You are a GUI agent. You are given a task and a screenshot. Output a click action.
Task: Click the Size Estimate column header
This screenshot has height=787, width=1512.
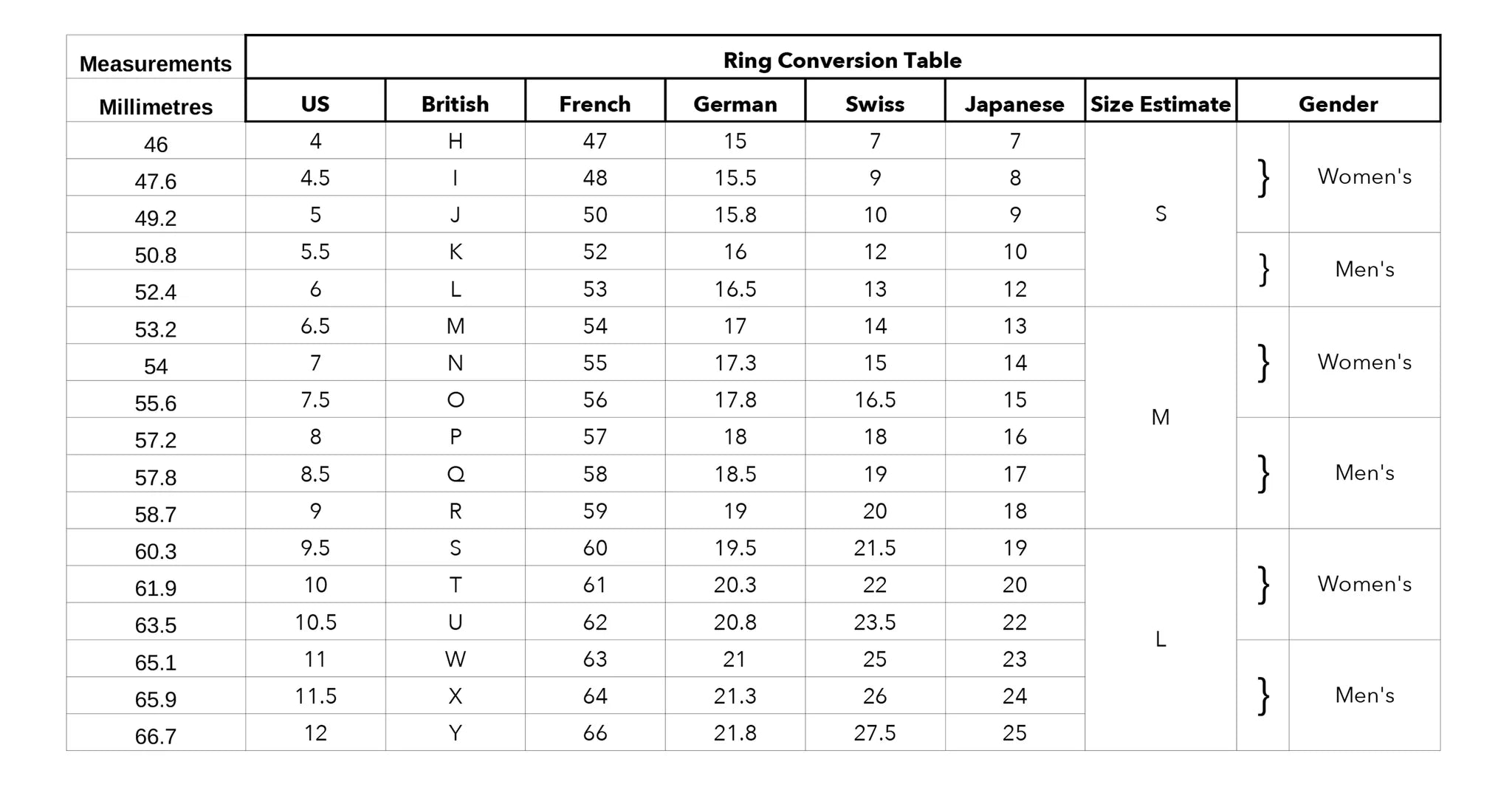[1161, 103]
